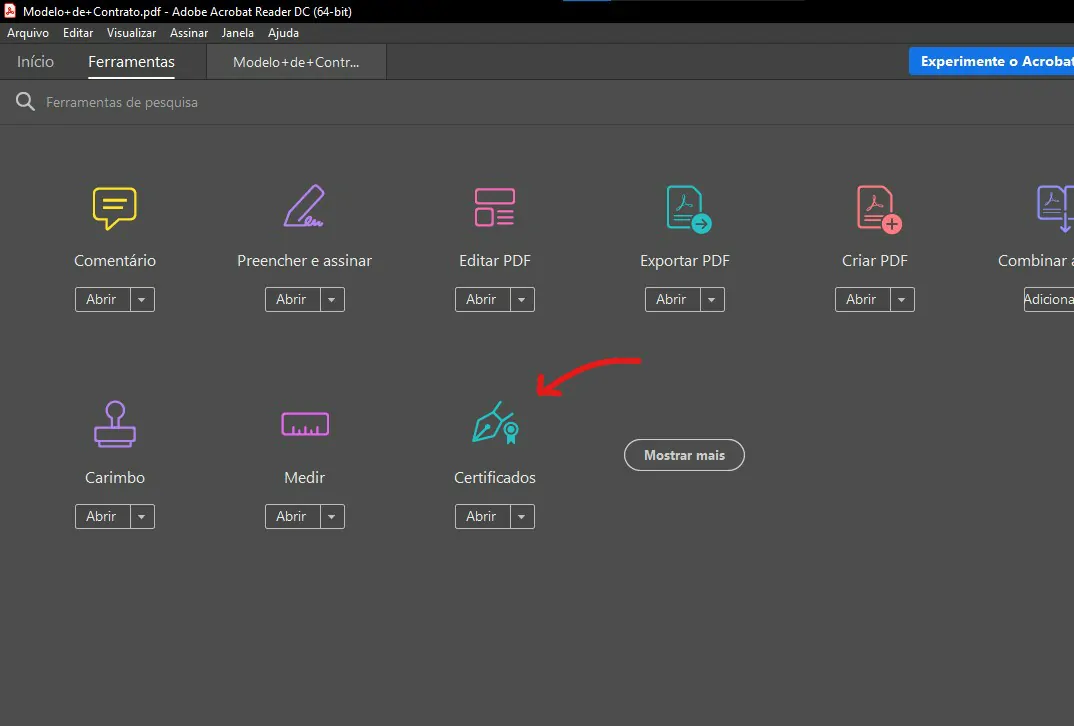Expand dropdown arrow for Exportar PDF
Image resolution: width=1074 pixels, height=726 pixels.
[x=712, y=299]
